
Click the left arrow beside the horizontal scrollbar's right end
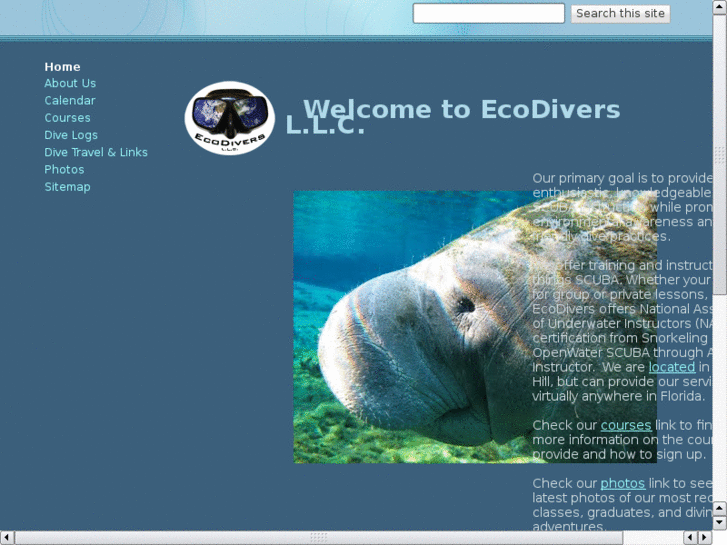click(690, 538)
